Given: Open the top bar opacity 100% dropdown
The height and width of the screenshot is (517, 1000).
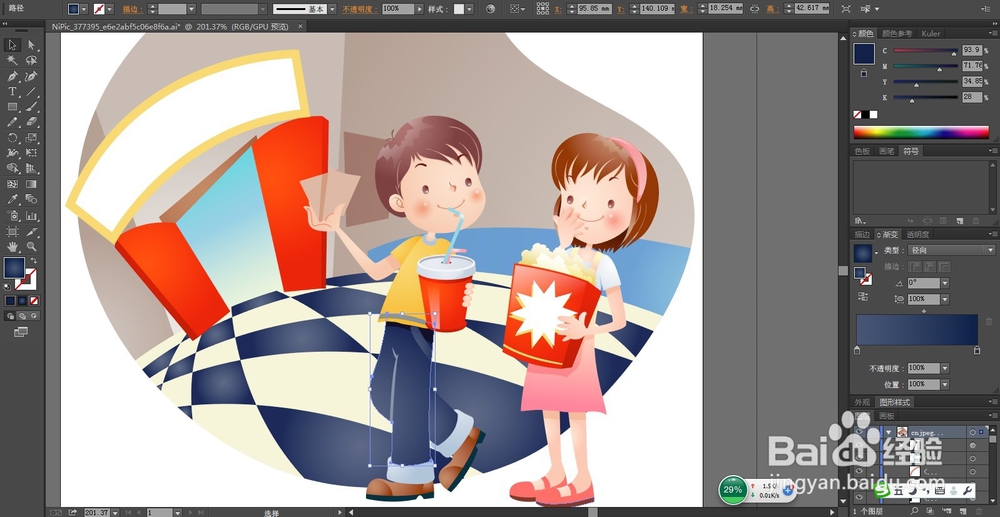Looking at the screenshot, I should (x=419, y=9).
